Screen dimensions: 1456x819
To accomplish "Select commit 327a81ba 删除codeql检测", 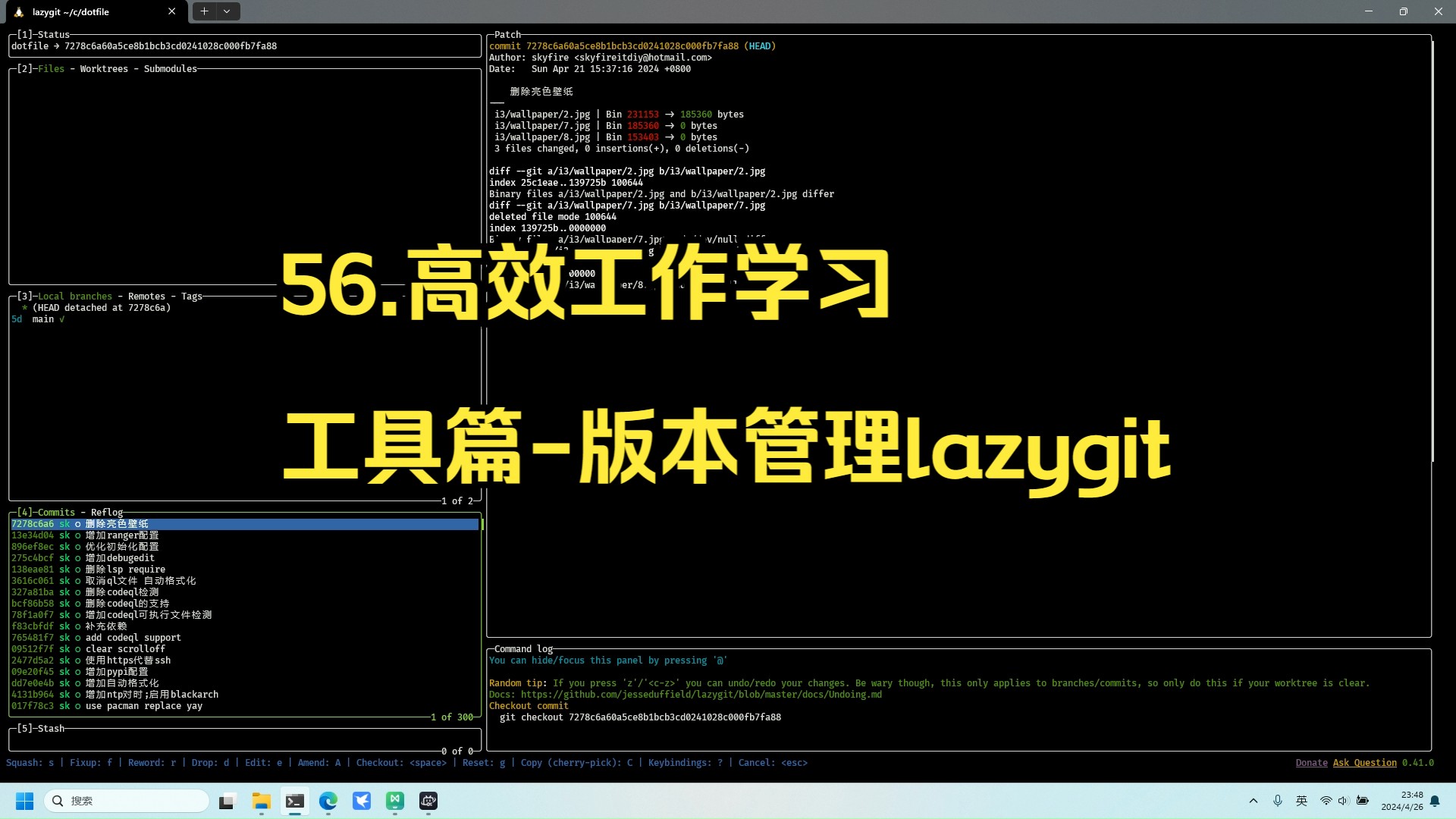I will coord(245,592).
